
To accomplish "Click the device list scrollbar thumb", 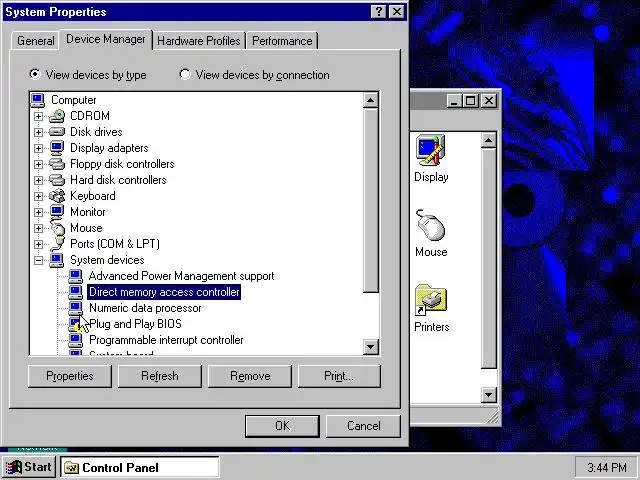I will (371, 200).
